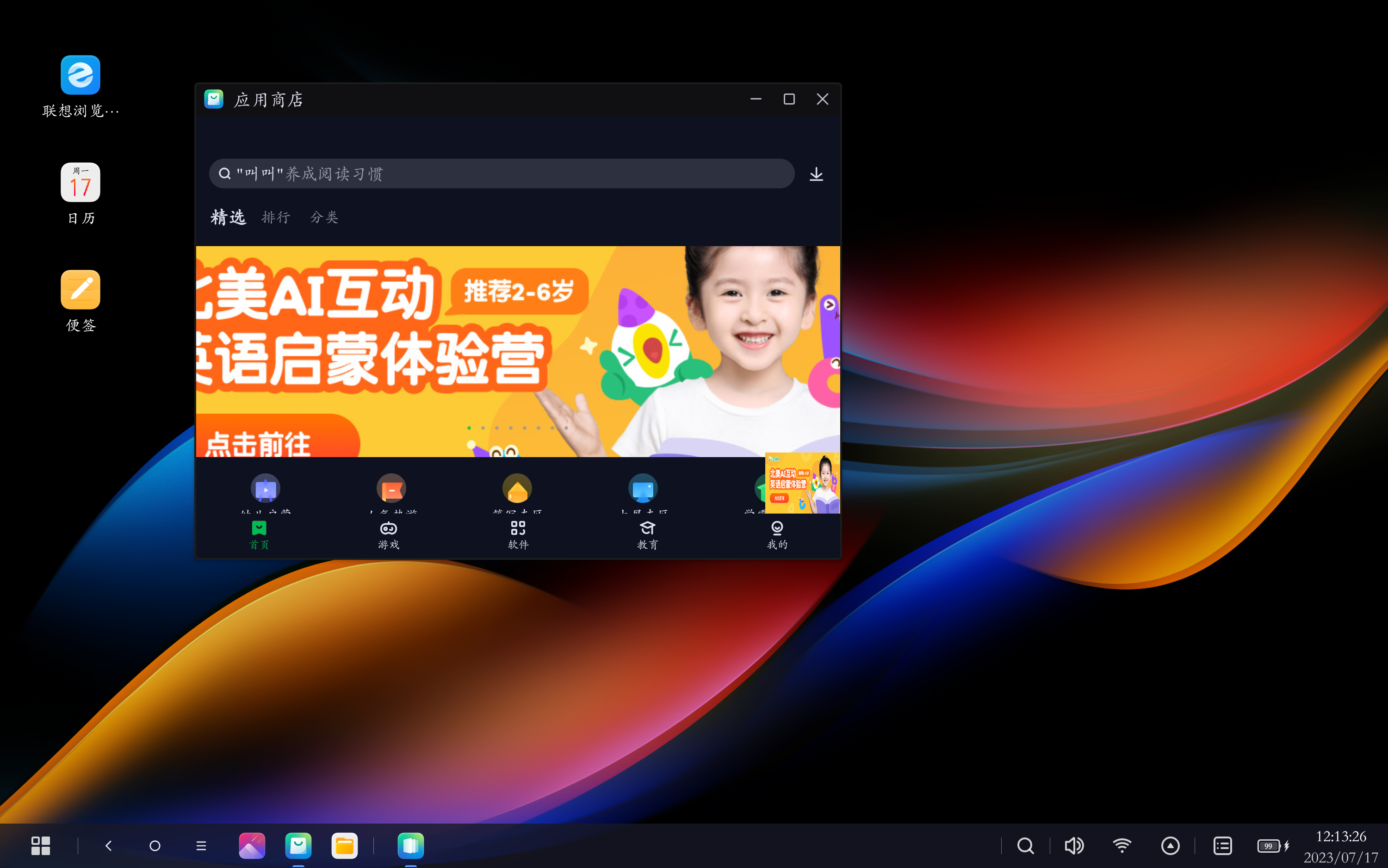Minimize the App Store window
Image resolution: width=1388 pixels, height=868 pixels.
pos(756,99)
